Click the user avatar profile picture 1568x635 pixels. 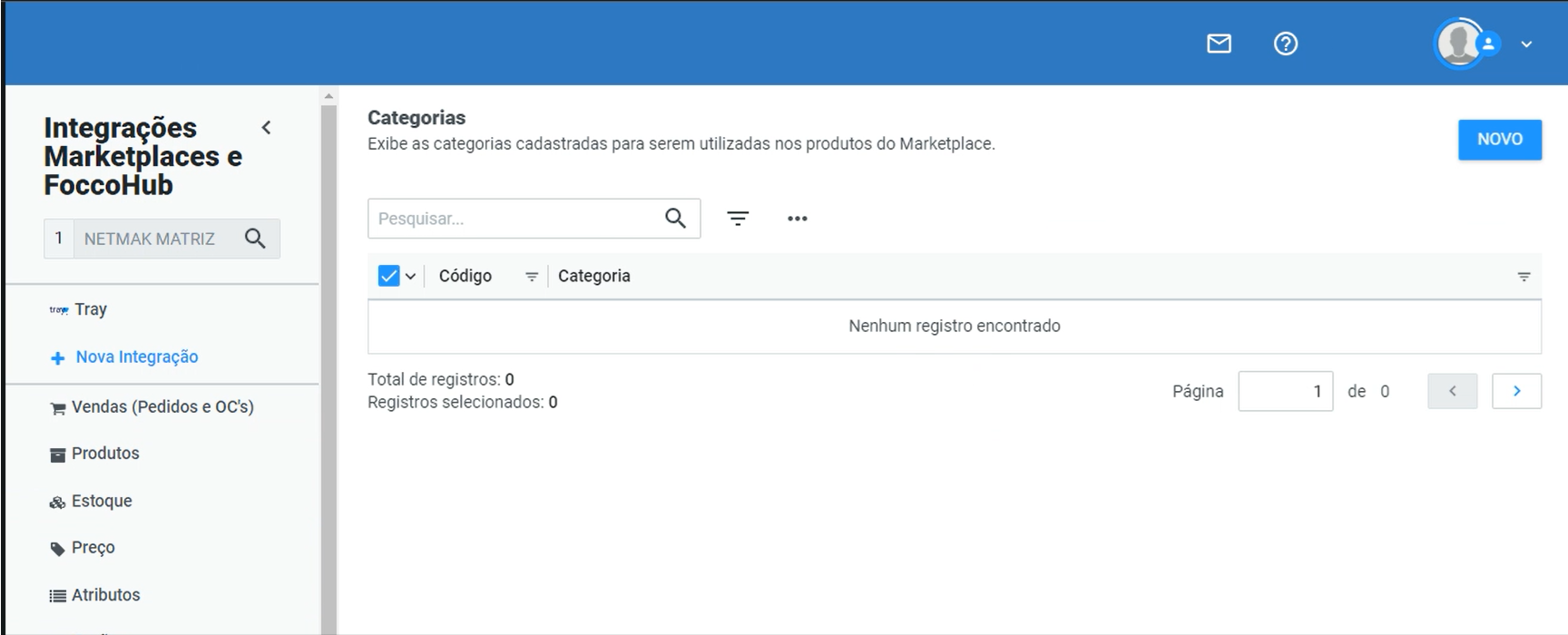pos(1459,43)
